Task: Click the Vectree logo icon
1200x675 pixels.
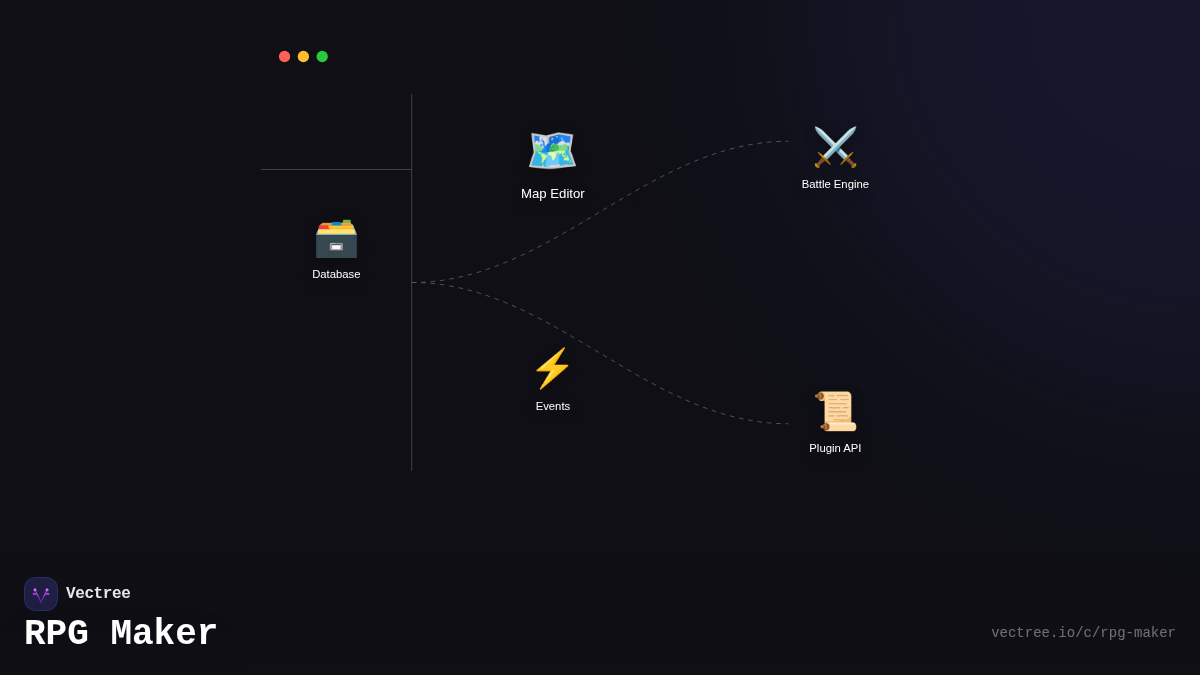Action: click(41, 594)
